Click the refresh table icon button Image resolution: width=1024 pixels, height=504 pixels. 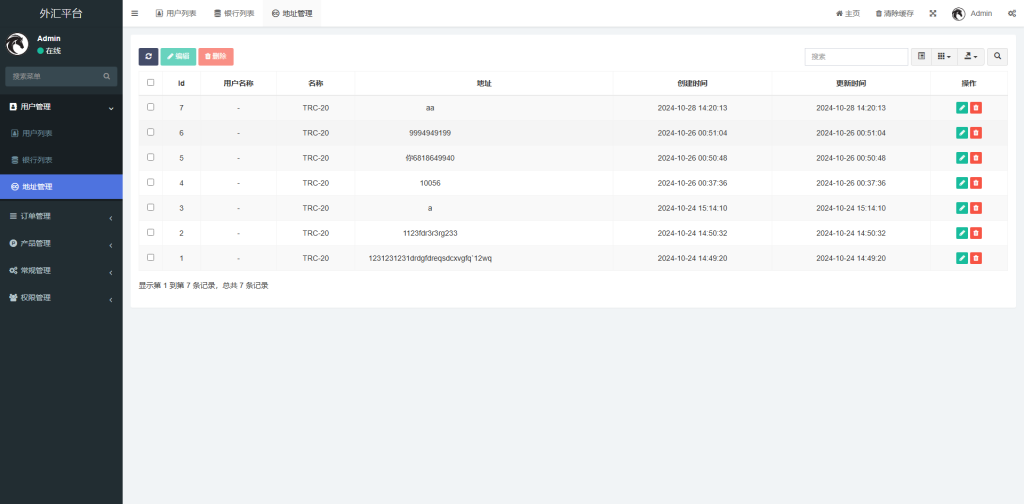[148, 57]
